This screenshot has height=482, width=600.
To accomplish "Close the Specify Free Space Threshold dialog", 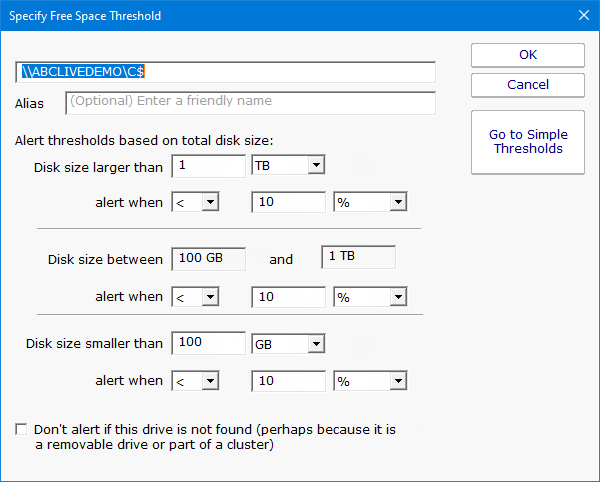I will 584,16.
